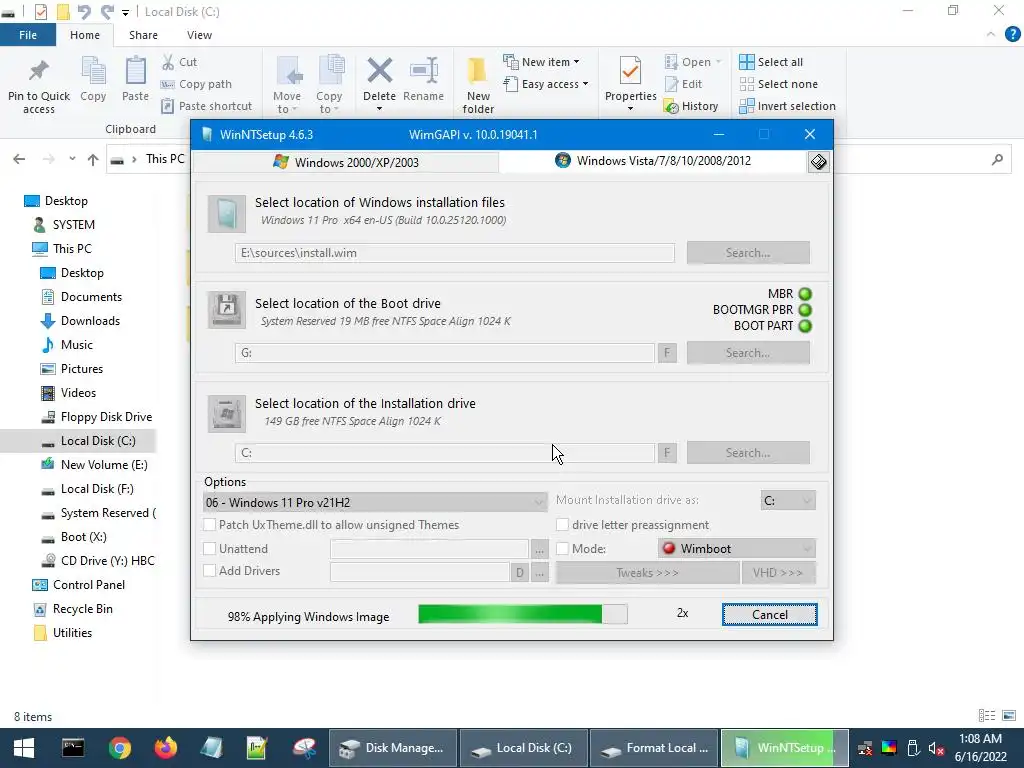Click the volume muted tray icon
This screenshot has height=768, width=1024.
[x=936, y=748]
